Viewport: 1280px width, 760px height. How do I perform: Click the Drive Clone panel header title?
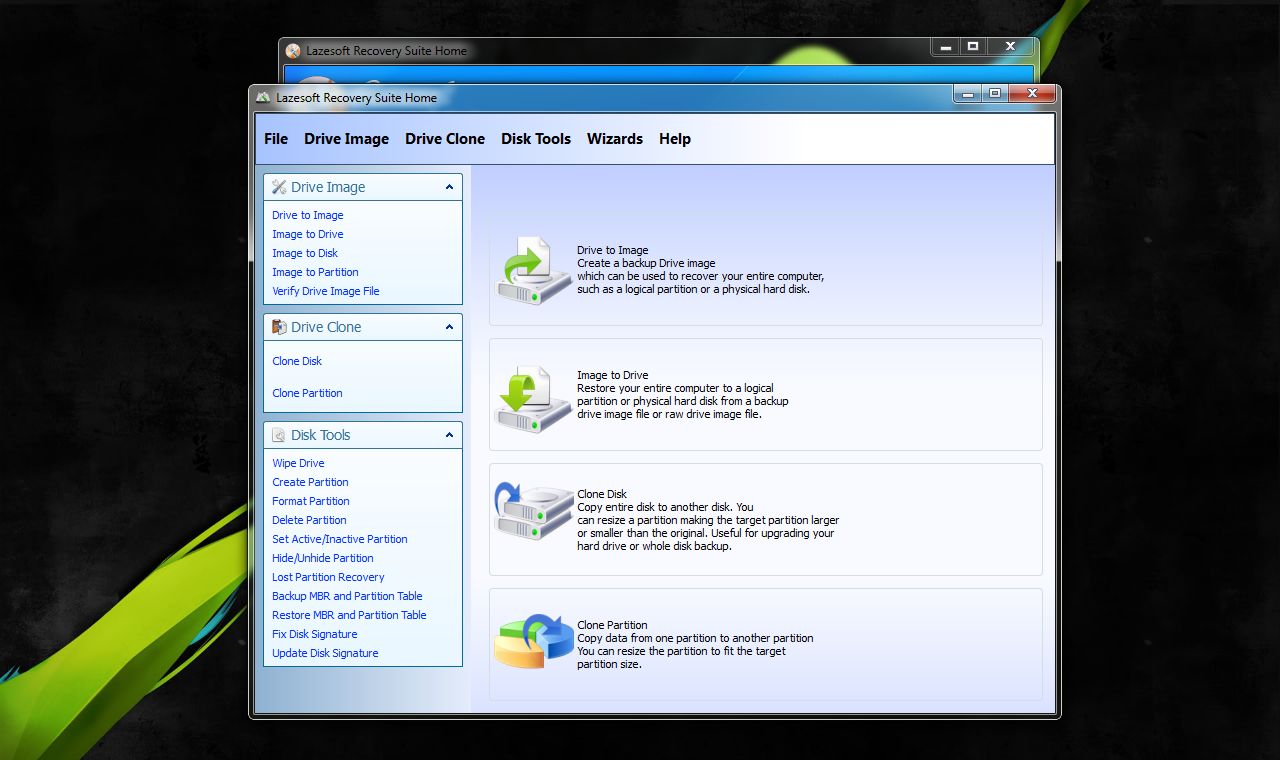pyautogui.click(x=326, y=327)
